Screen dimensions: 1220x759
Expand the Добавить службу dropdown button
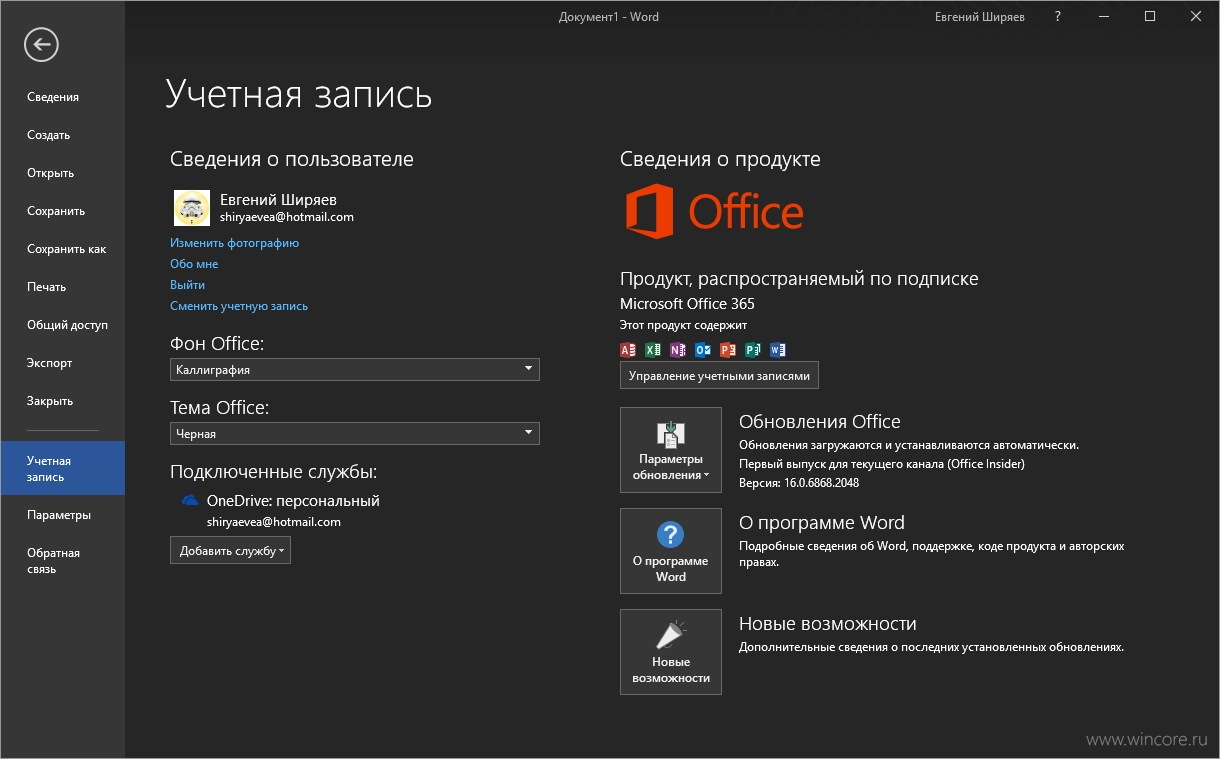click(x=230, y=550)
